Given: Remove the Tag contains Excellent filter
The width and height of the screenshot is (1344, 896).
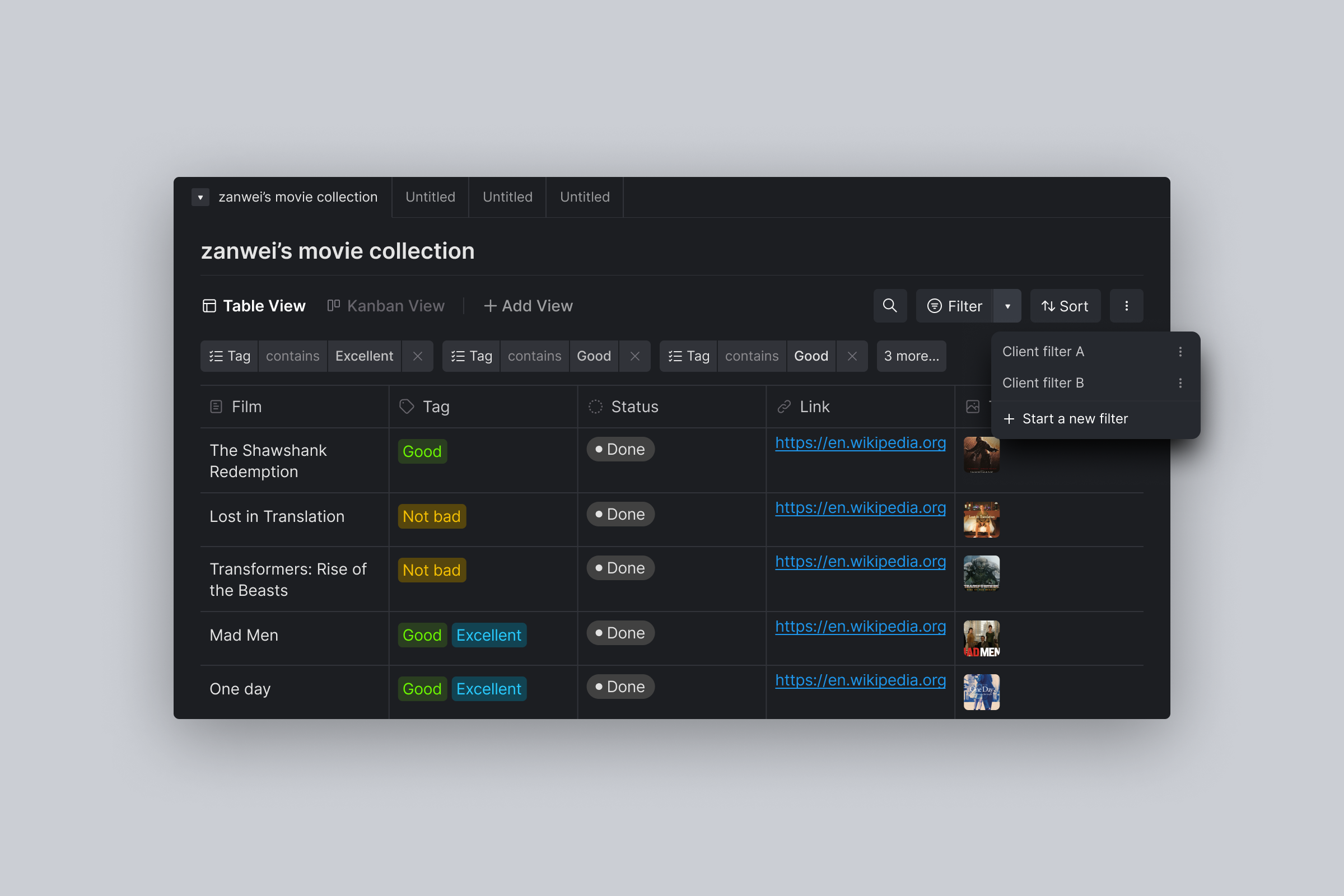Looking at the screenshot, I should point(418,356).
